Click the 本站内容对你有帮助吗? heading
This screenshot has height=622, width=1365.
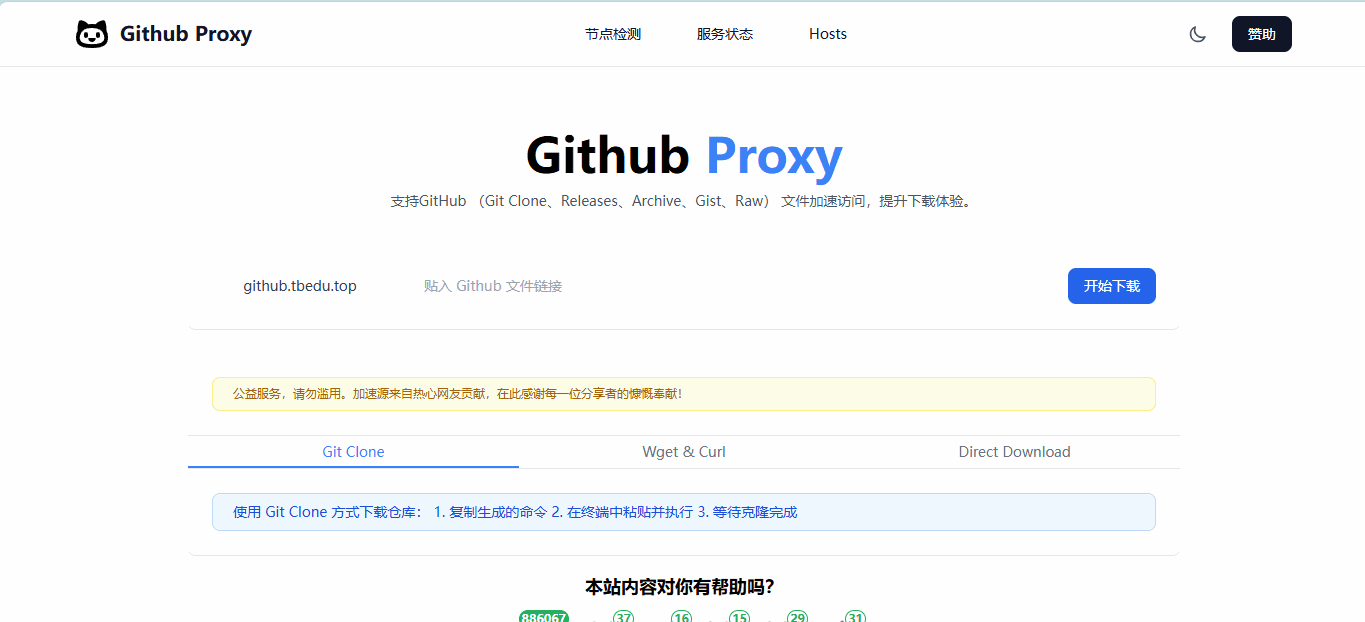(x=680, y=587)
